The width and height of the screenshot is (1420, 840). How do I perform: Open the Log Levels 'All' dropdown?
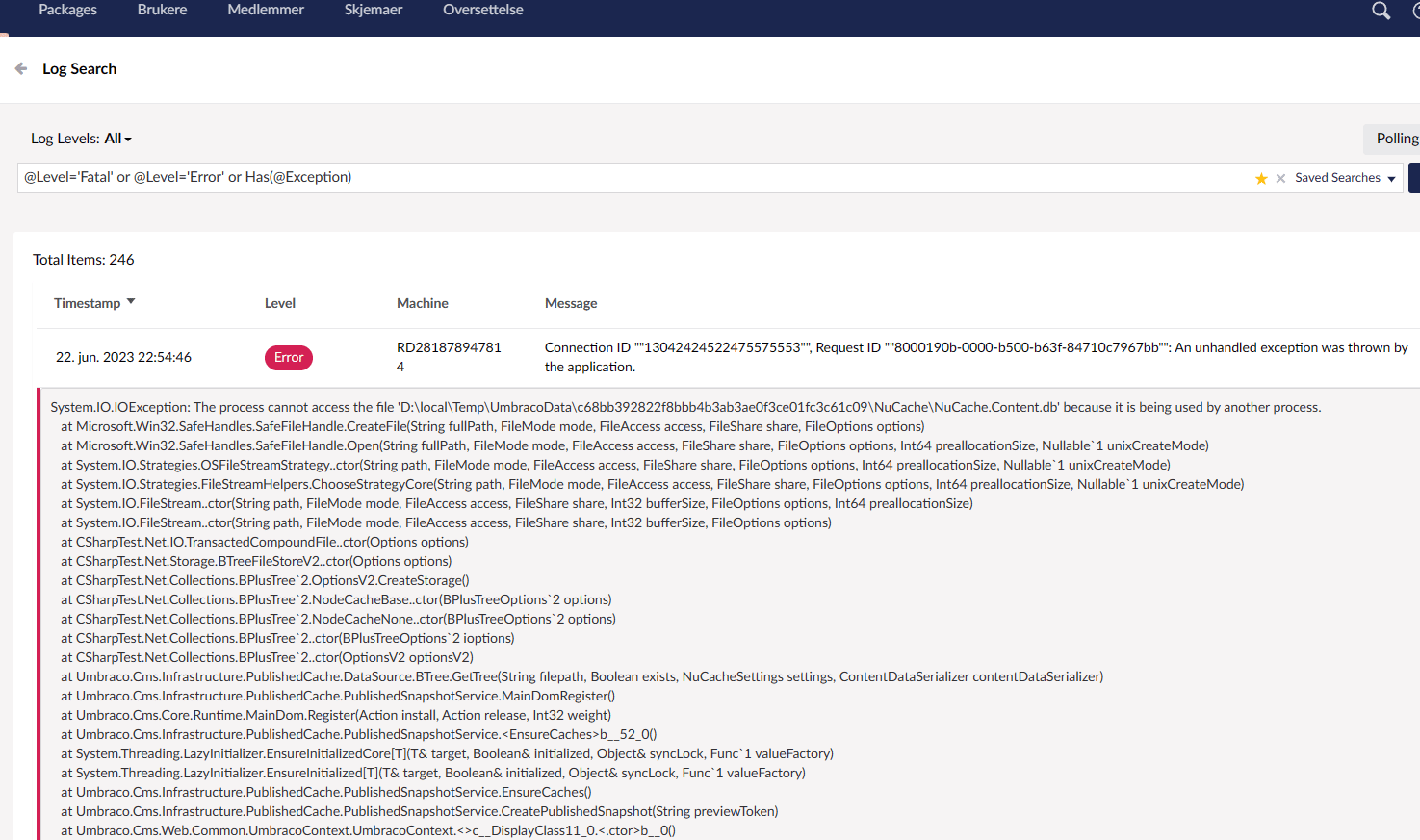(x=116, y=138)
